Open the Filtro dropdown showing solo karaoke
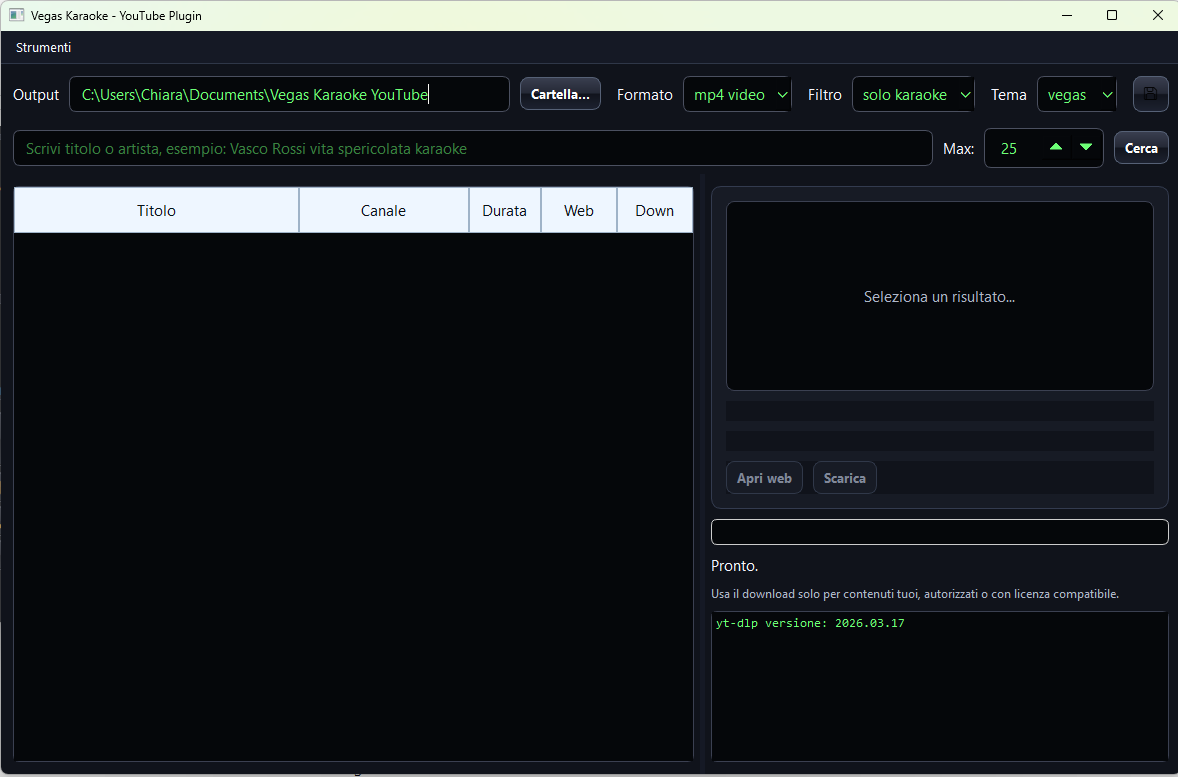 pyautogui.click(x=913, y=95)
